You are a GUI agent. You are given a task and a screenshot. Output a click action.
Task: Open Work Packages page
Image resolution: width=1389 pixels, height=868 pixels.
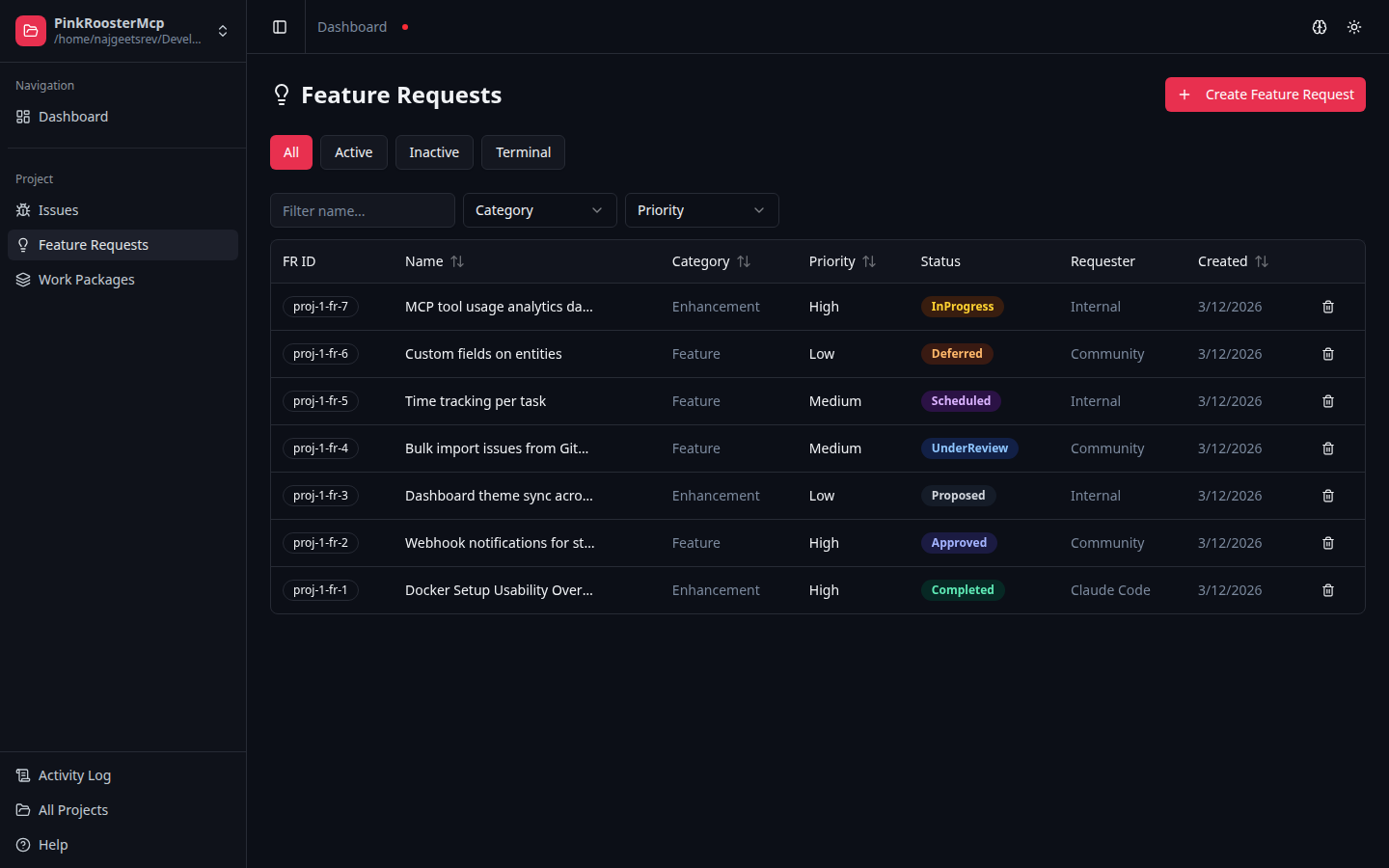(x=123, y=280)
